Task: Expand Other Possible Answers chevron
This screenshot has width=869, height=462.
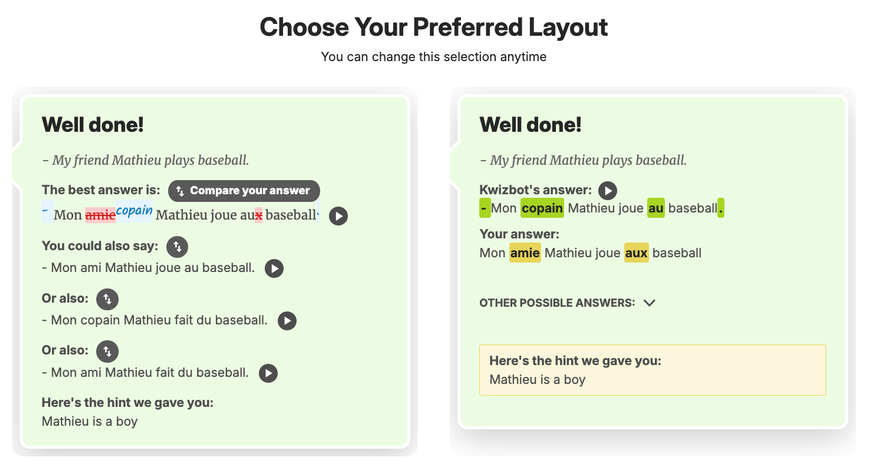Action: tap(650, 303)
